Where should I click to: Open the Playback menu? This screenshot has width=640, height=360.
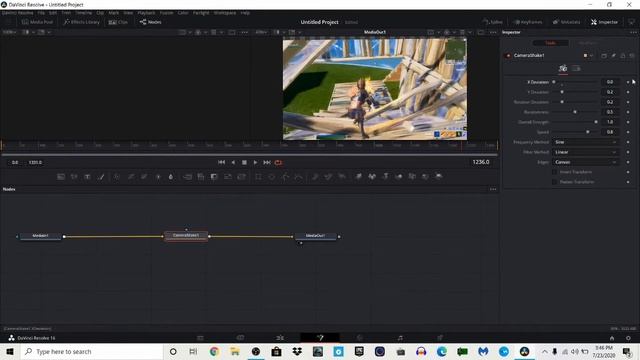(x=146, y=13)
